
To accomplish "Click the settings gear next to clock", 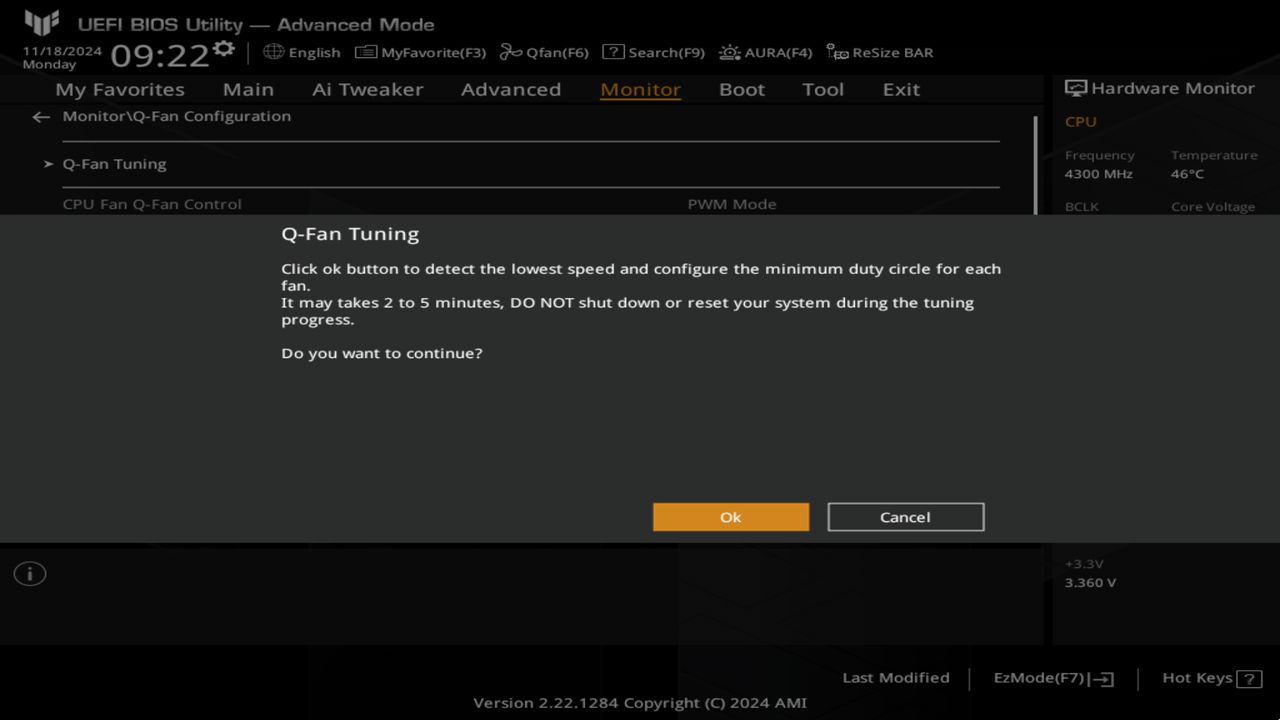I will [224, 49].
